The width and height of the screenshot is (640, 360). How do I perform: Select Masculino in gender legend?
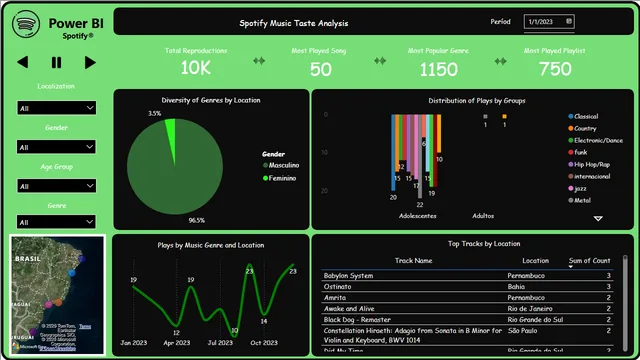point(281,165)
